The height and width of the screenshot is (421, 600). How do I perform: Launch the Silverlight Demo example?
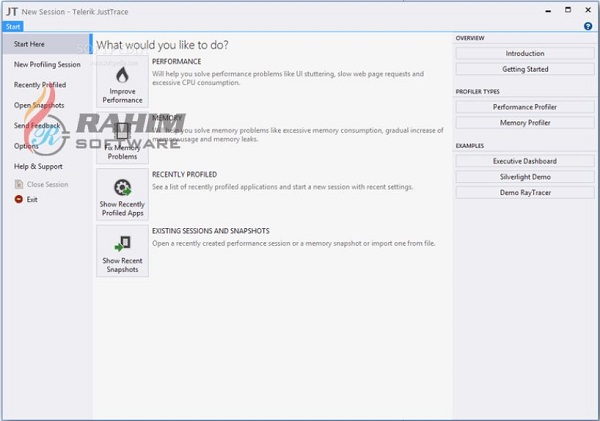tap(525, 177)
